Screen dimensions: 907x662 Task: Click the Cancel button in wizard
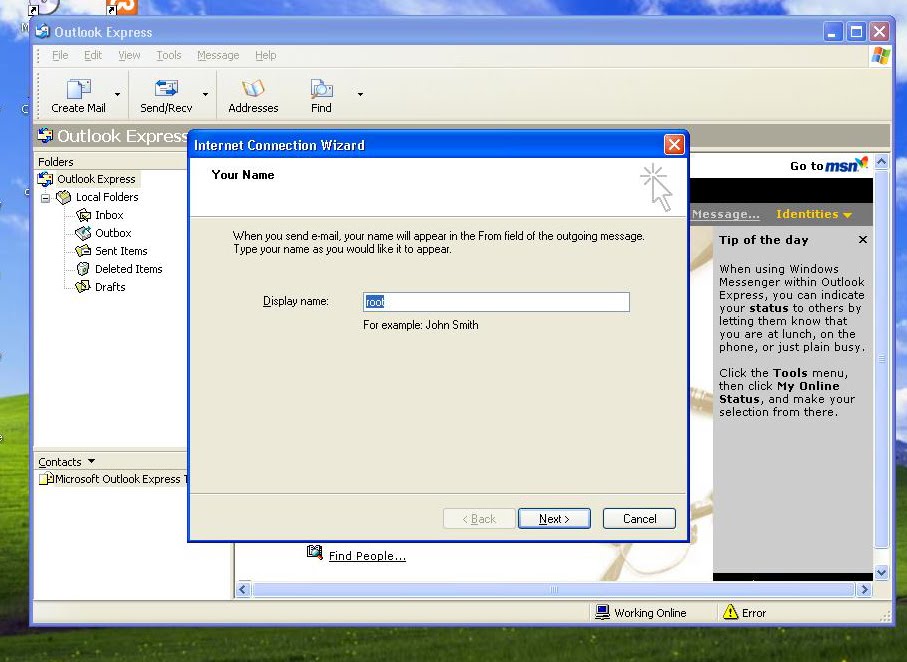click(x=639, y=518)
